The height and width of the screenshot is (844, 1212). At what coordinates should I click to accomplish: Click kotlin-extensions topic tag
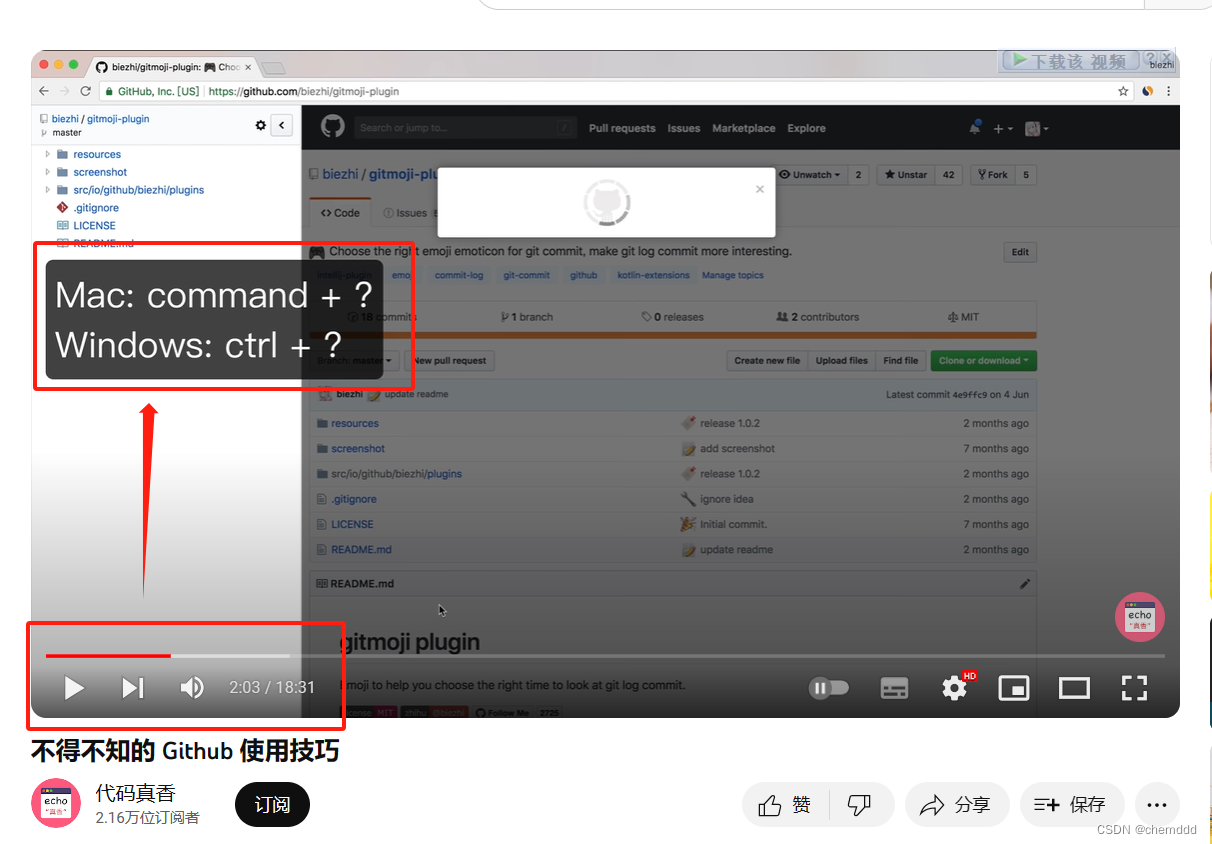[653, 275]
